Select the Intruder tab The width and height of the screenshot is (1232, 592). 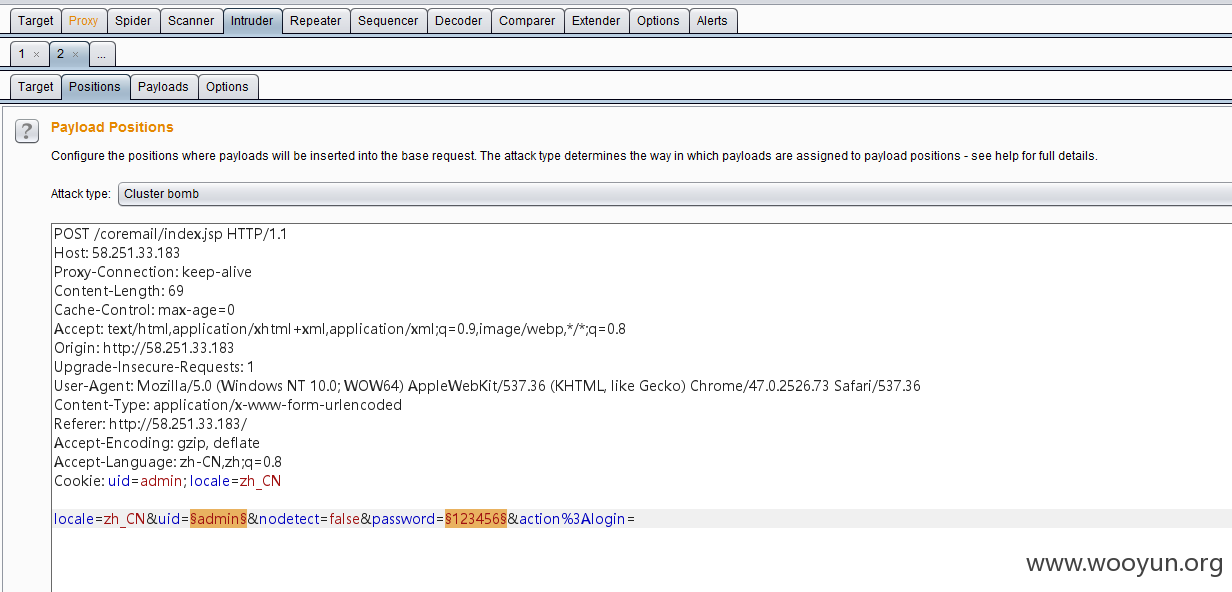coord(252,21)
